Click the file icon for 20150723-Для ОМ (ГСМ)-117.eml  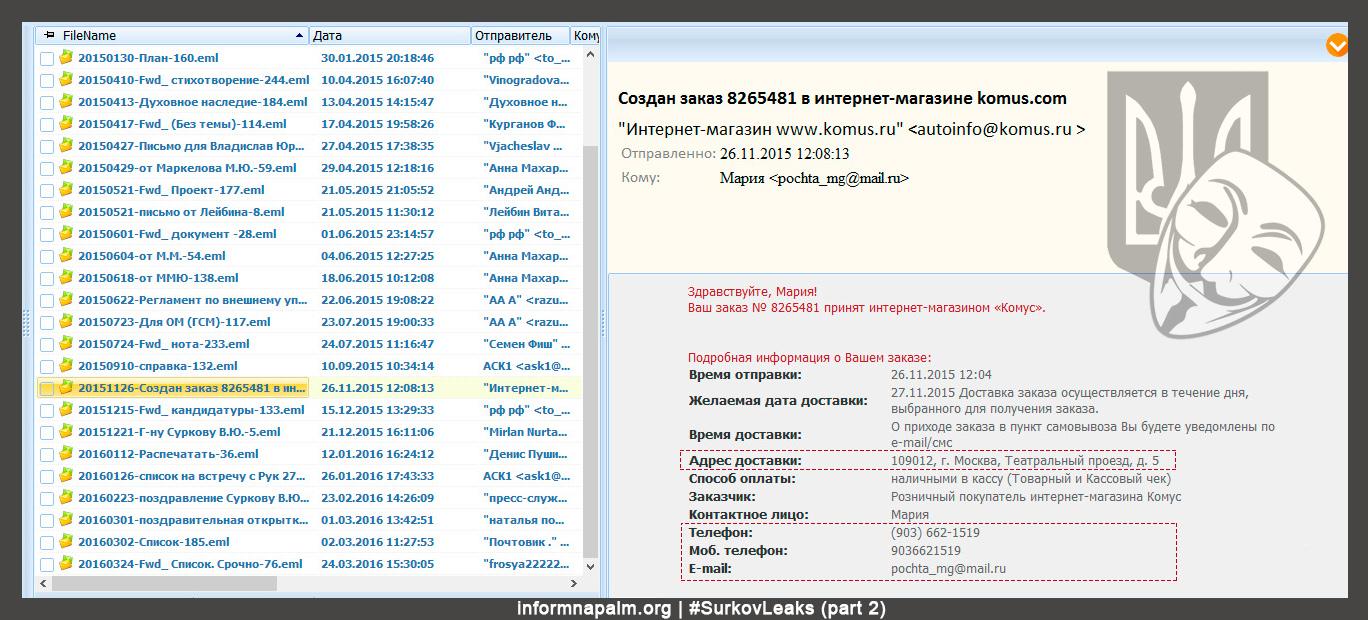click(x=66, y=321)
